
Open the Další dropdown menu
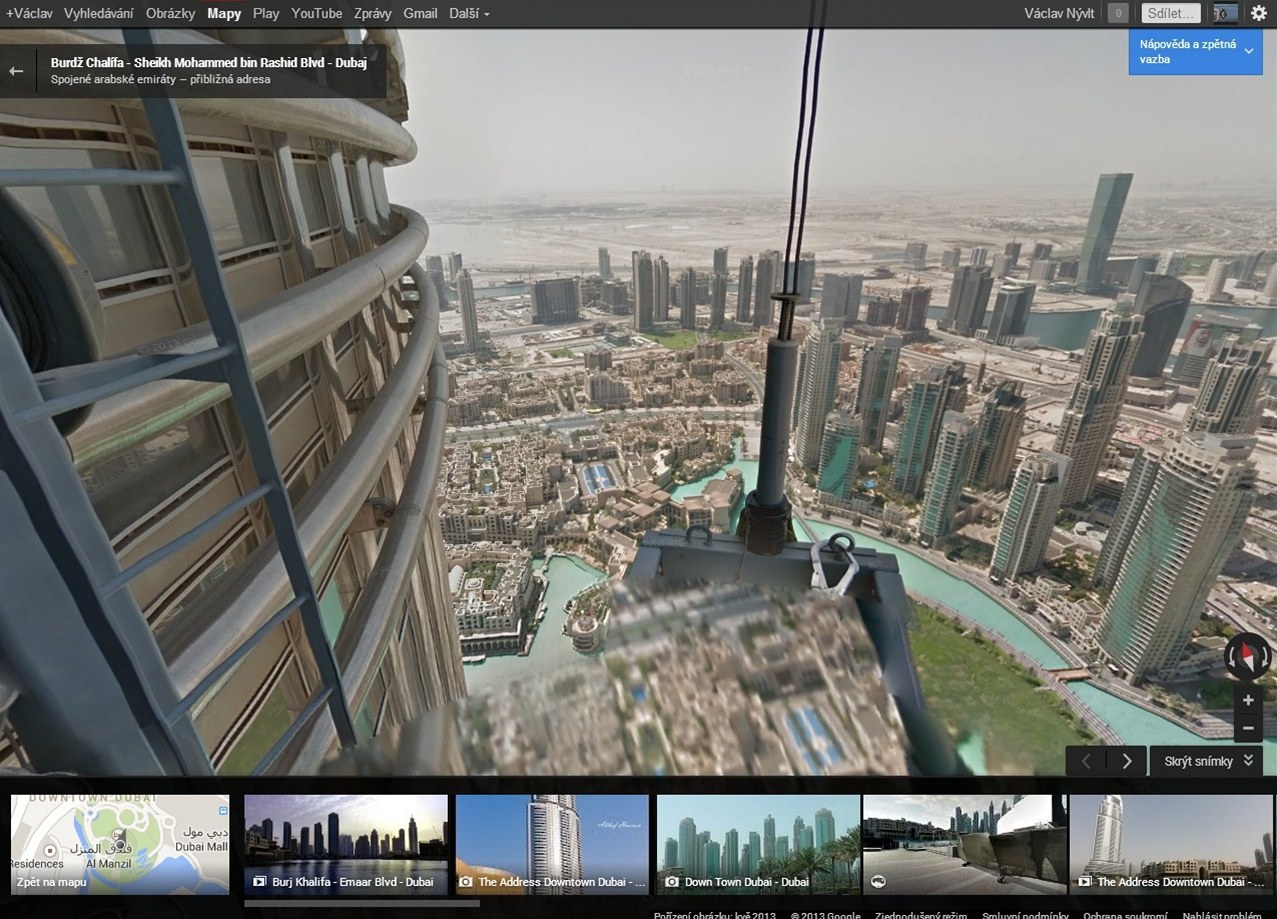click(x=469, y=14)
